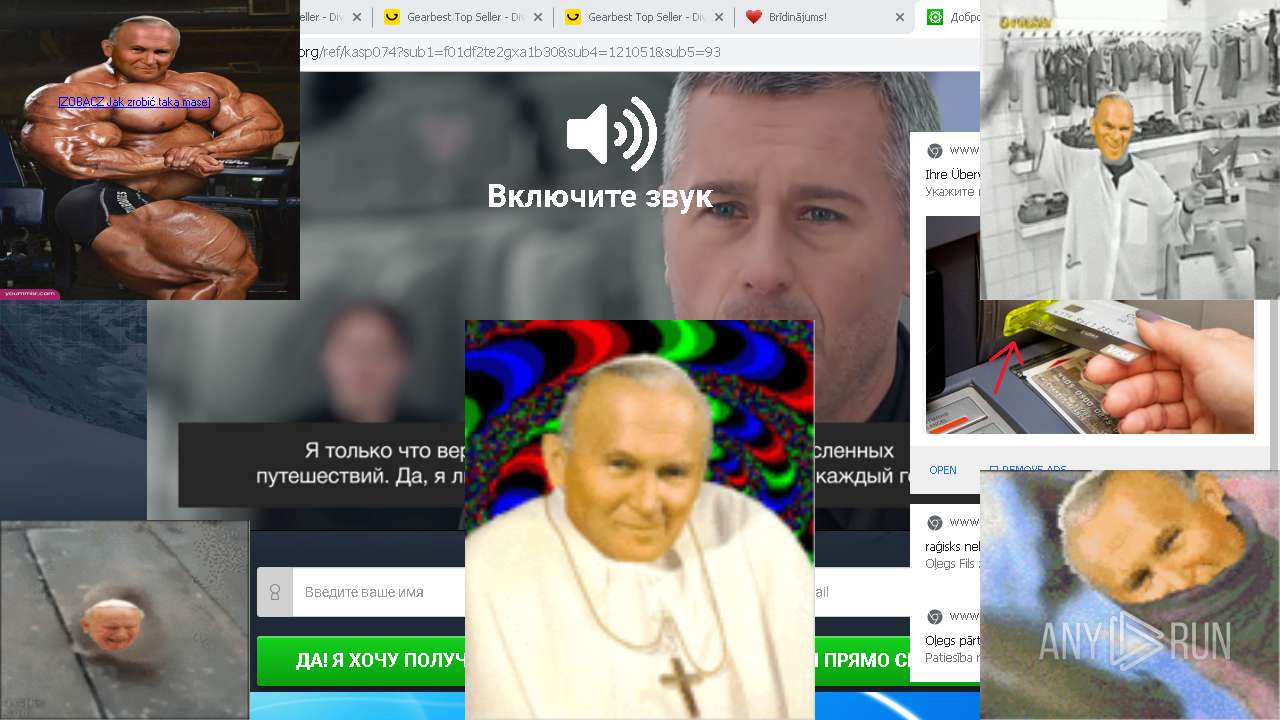Click the 'Oļegs Fils' notification line
This screenshot has height=720, width=1280.
tap(952, 563)
